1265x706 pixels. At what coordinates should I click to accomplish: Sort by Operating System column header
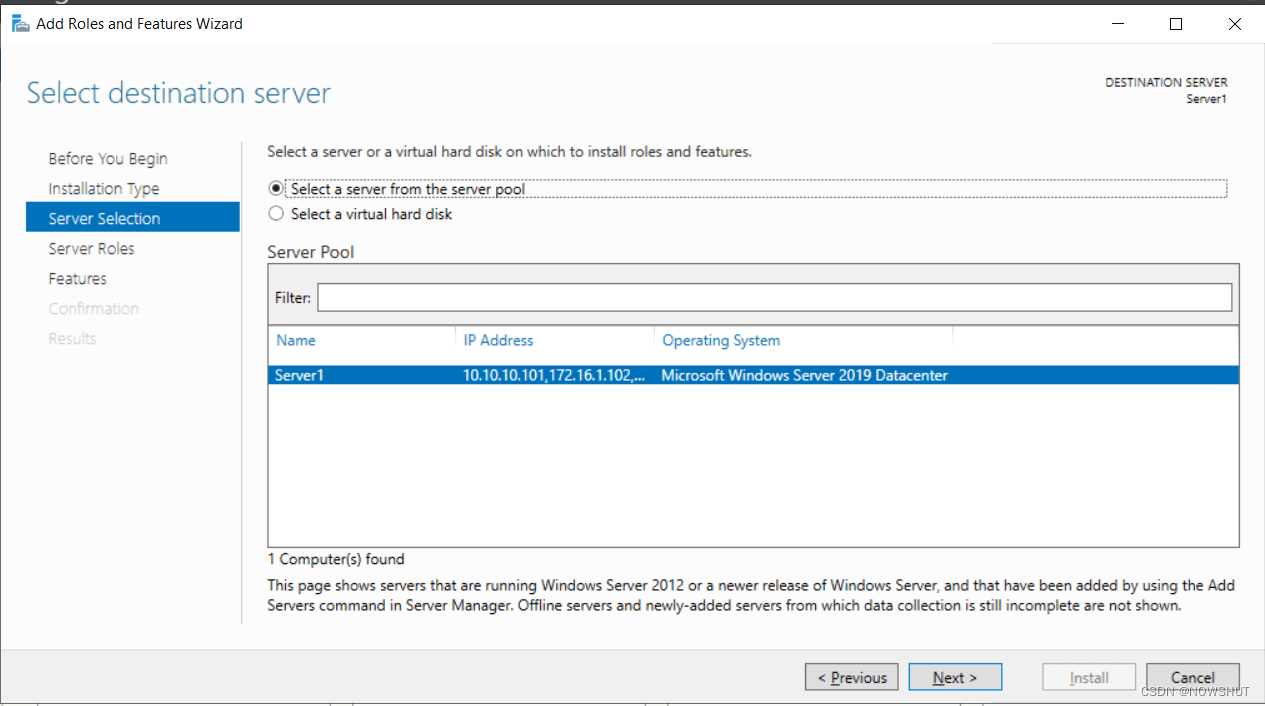721,341
